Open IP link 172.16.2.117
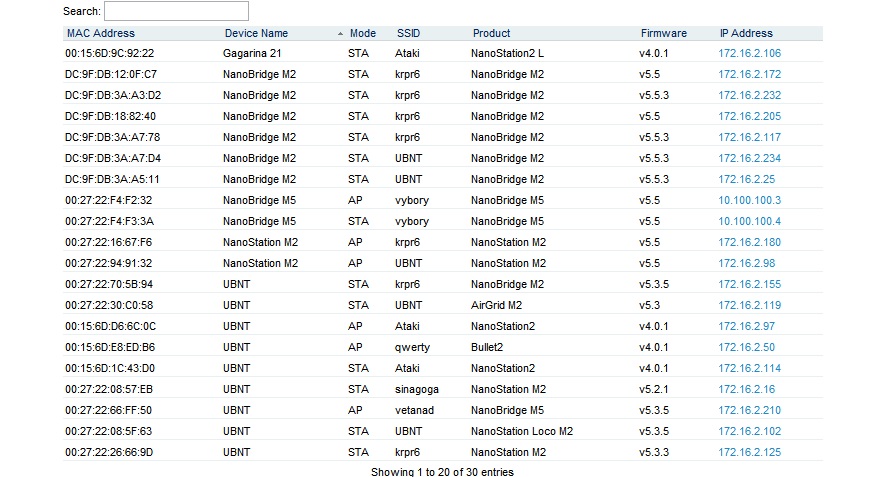The image size is (886, 477). tap(749, 137)
